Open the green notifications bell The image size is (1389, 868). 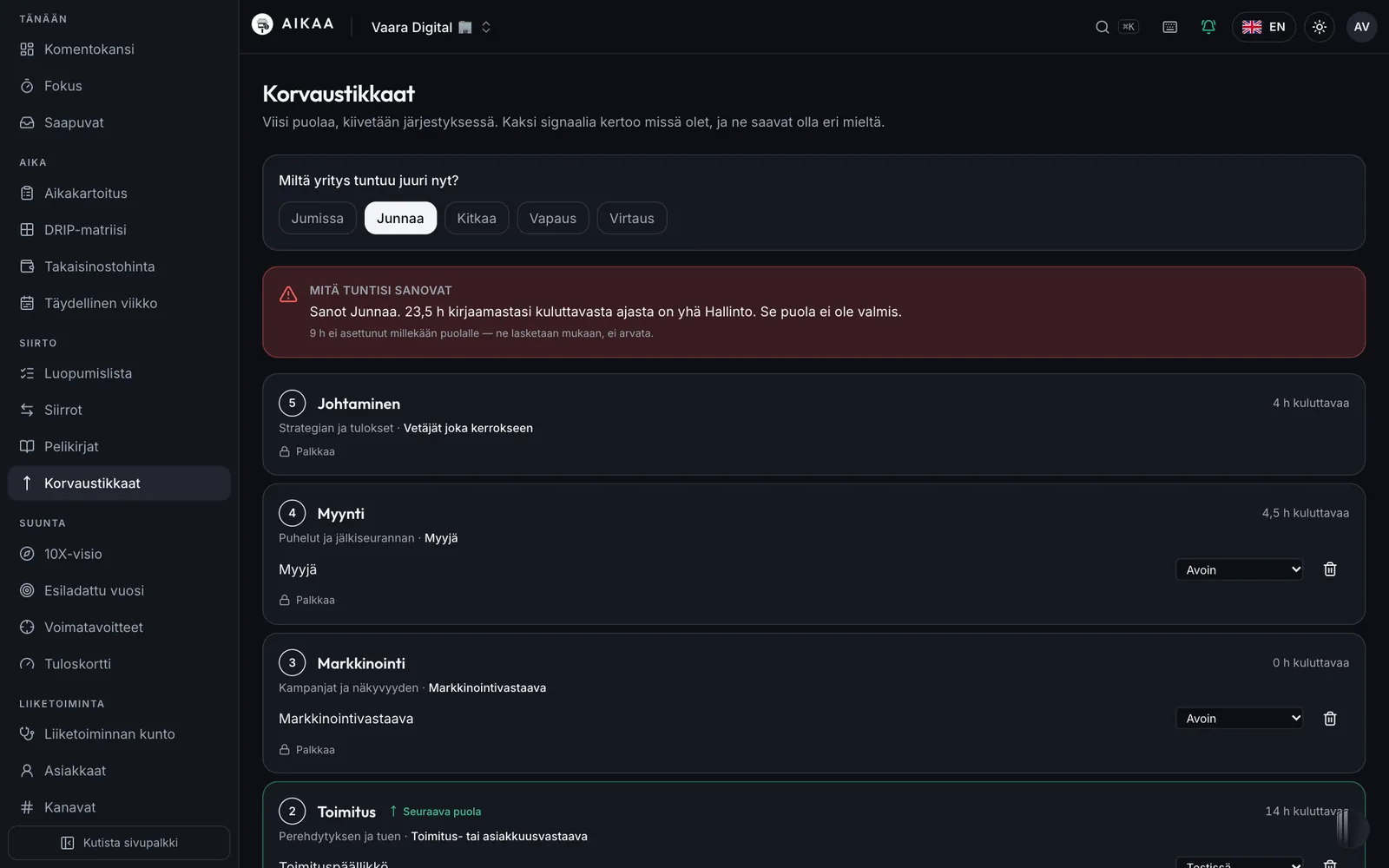click(x=1208, y=27)
